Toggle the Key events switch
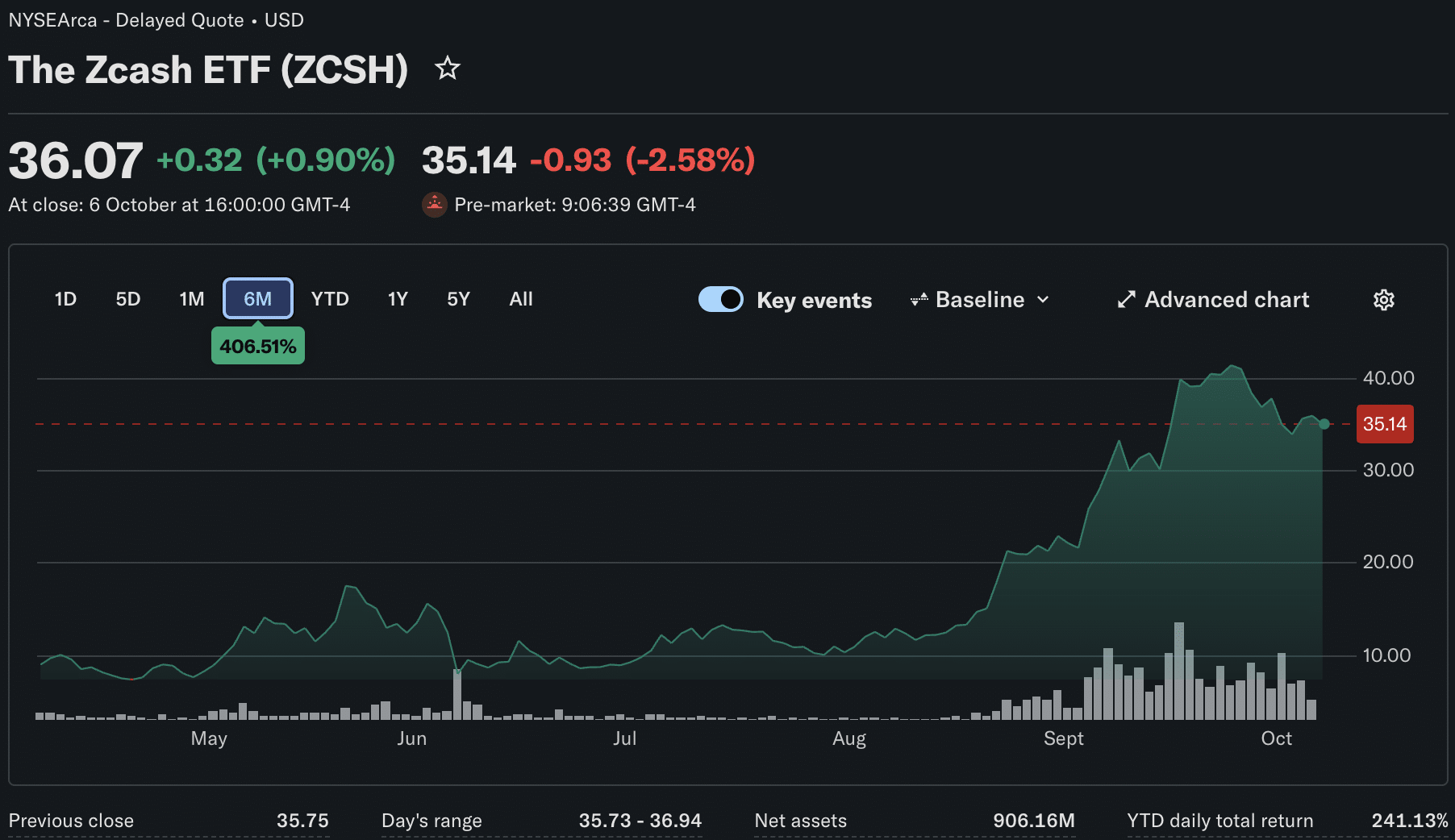Image resolution: width=1455 pixels, height=840 pixels. pos(721,299)
